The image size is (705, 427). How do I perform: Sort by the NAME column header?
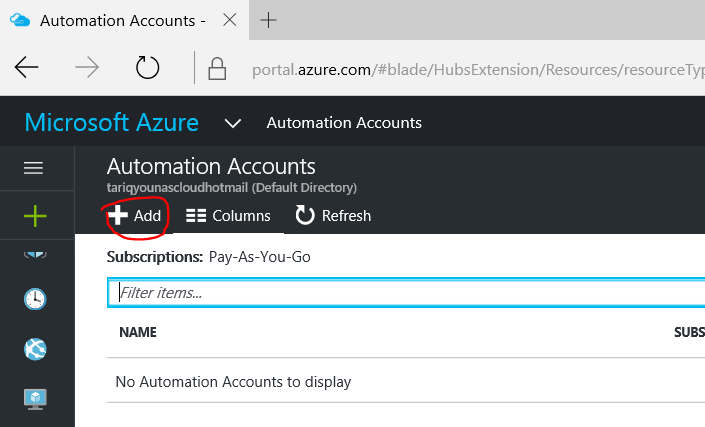tap(138, 332)
